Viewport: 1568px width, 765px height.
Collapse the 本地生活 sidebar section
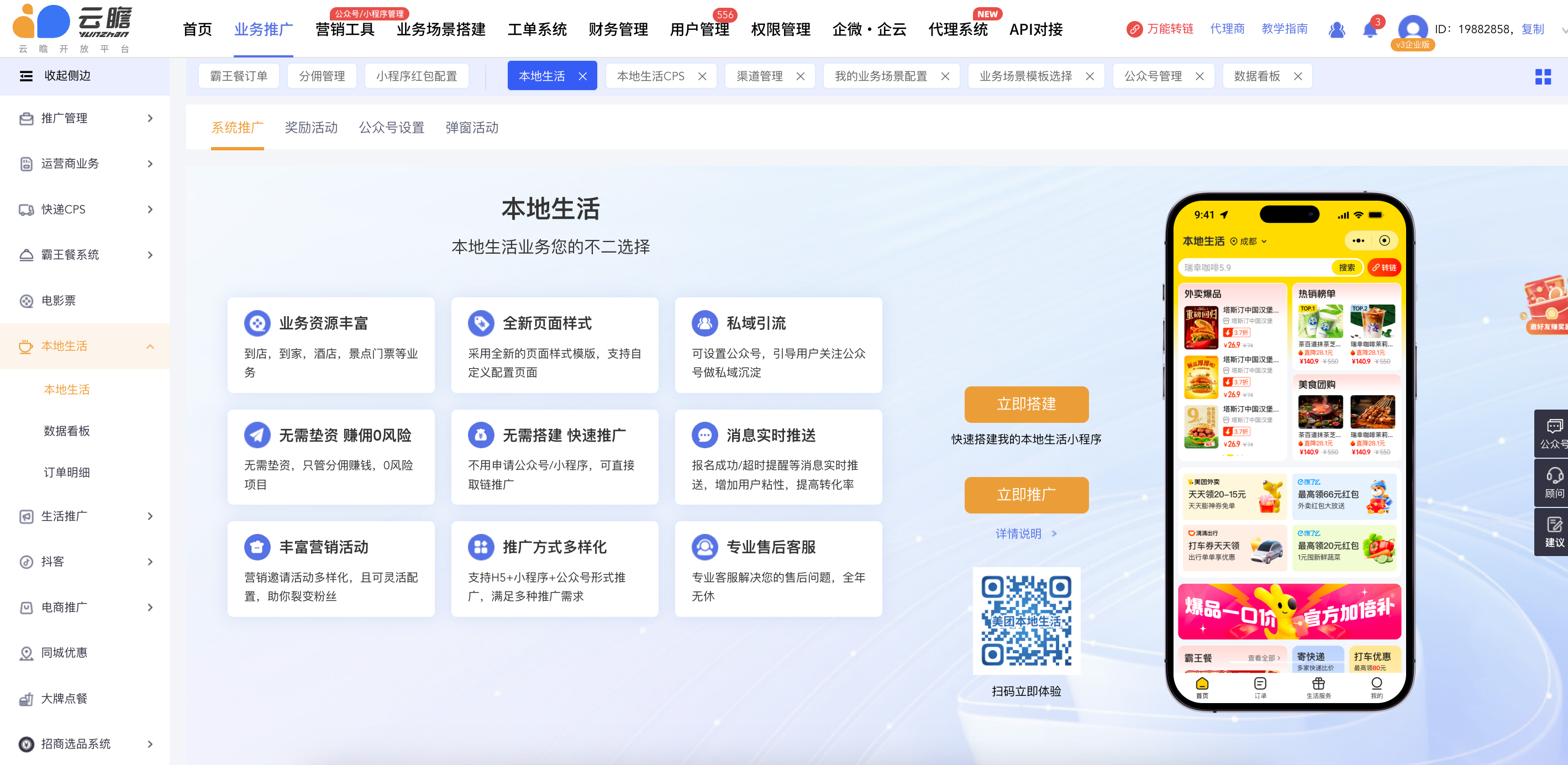pos(85,346)
